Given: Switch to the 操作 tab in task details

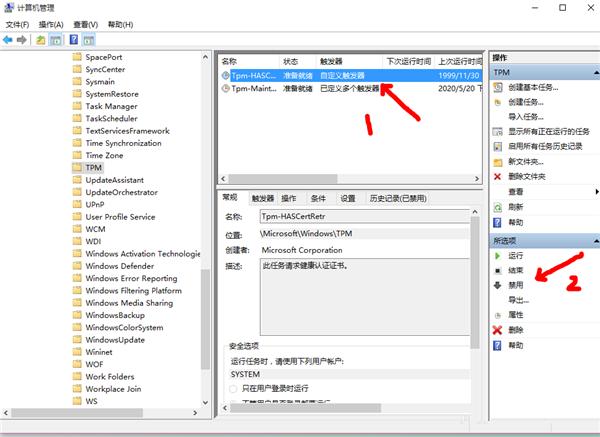Looking at the screenshot, I should click(289, 199).
